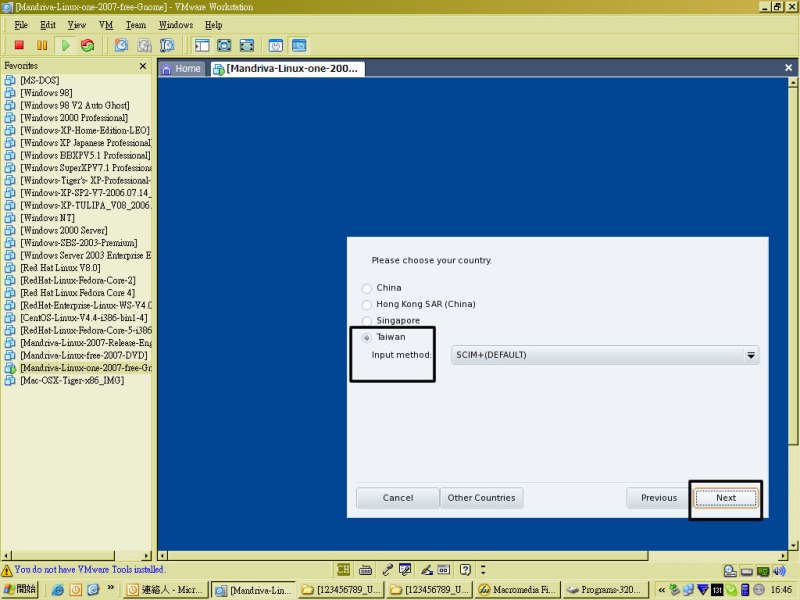Select the China radio button
The height and width of the screenshot is (600, 800).
pyautogui.click(x=366, y=288)
